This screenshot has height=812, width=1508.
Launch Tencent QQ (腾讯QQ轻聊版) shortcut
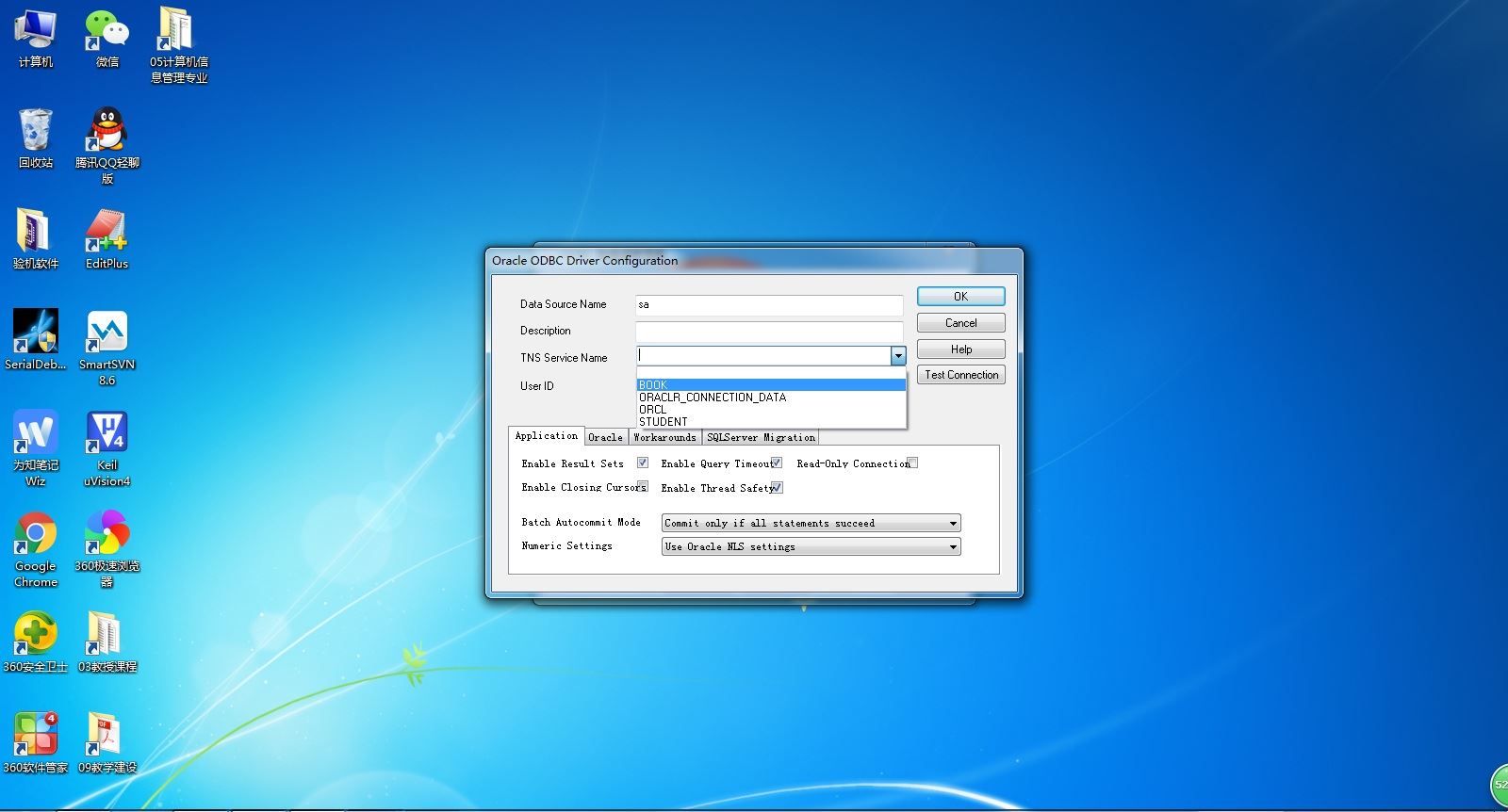tap(107, 145)
